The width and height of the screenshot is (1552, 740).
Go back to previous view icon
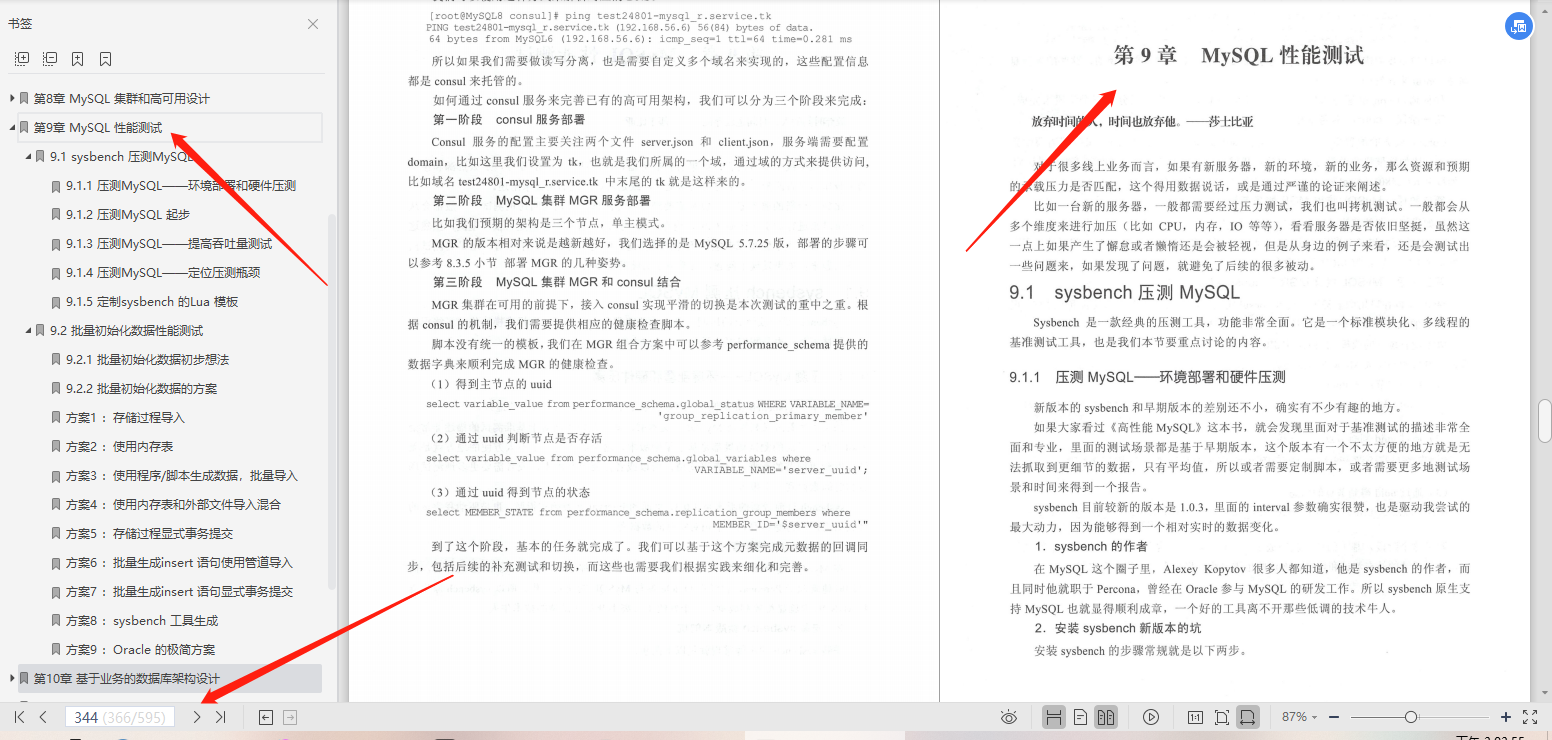tap(265, 717)
